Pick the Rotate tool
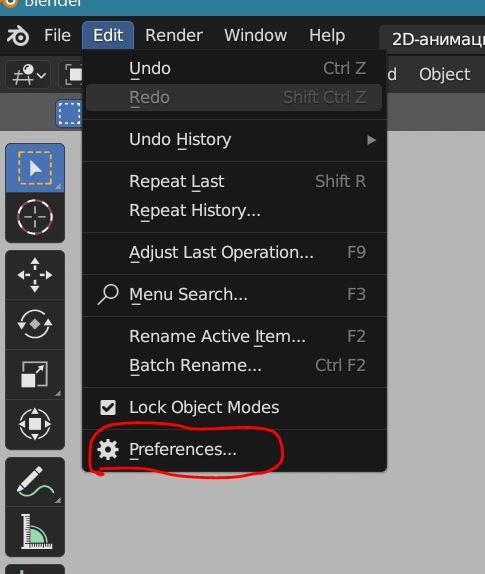Viewport: 485px width, 574px height. coord(35,324)
